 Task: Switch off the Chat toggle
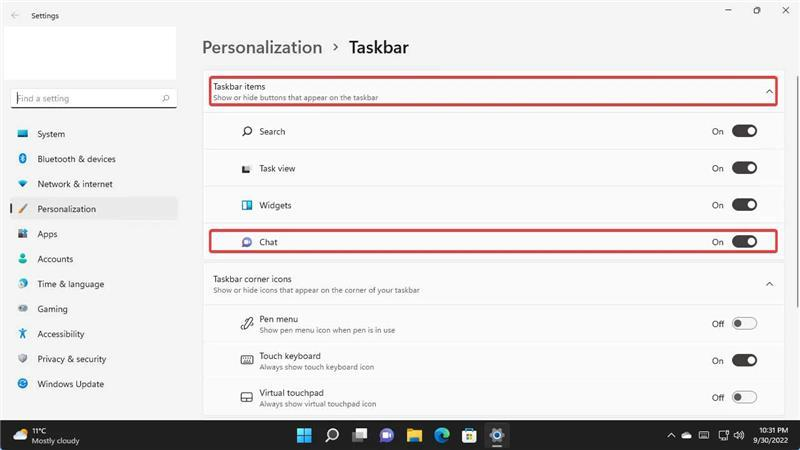pyautogui.click(x=744, y=241)
